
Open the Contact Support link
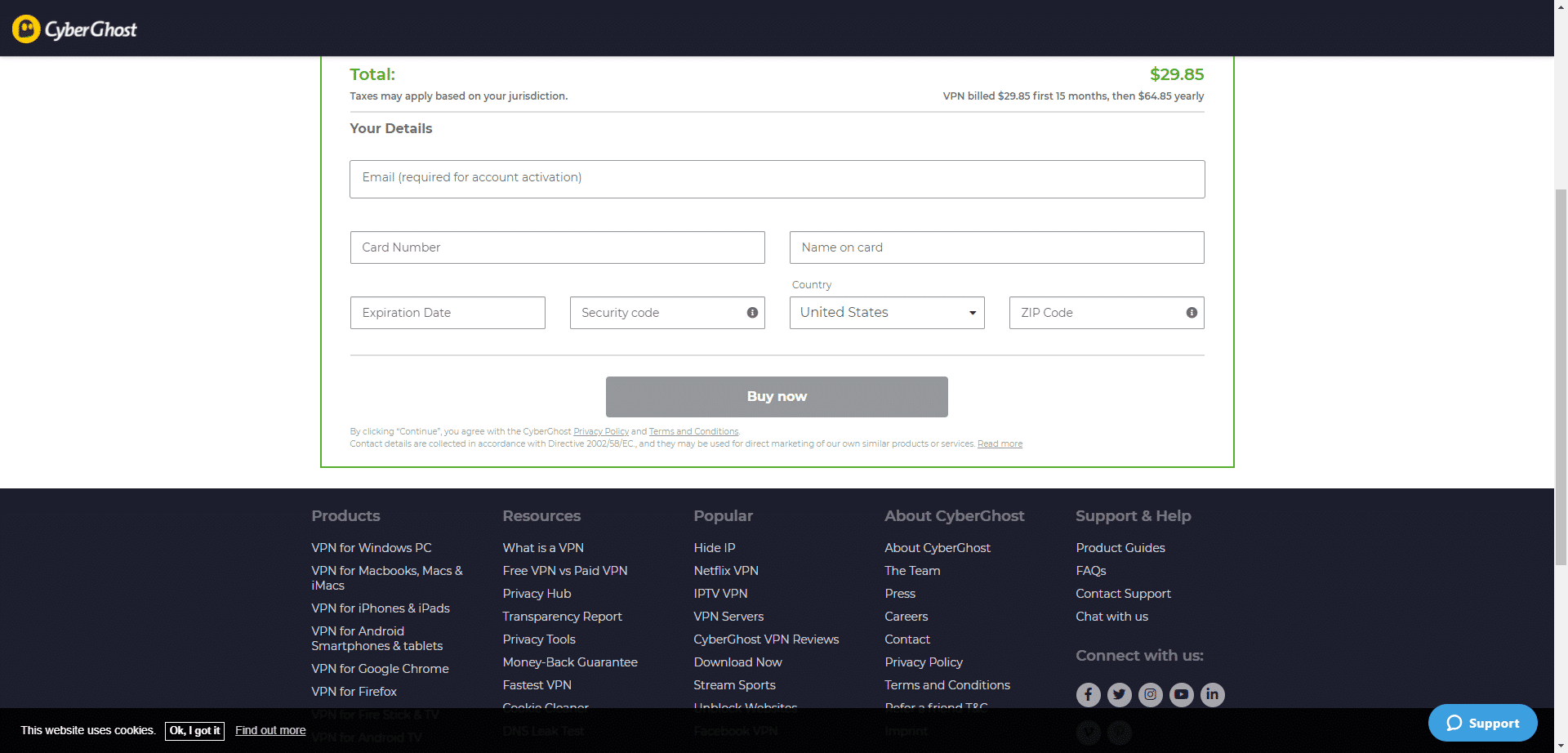click(1123, 594)
